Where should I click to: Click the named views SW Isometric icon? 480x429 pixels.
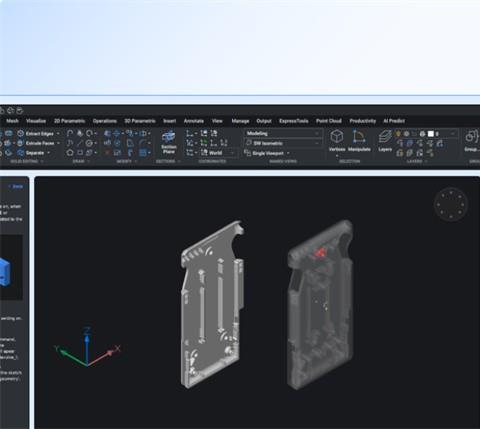tap(249, 143)
